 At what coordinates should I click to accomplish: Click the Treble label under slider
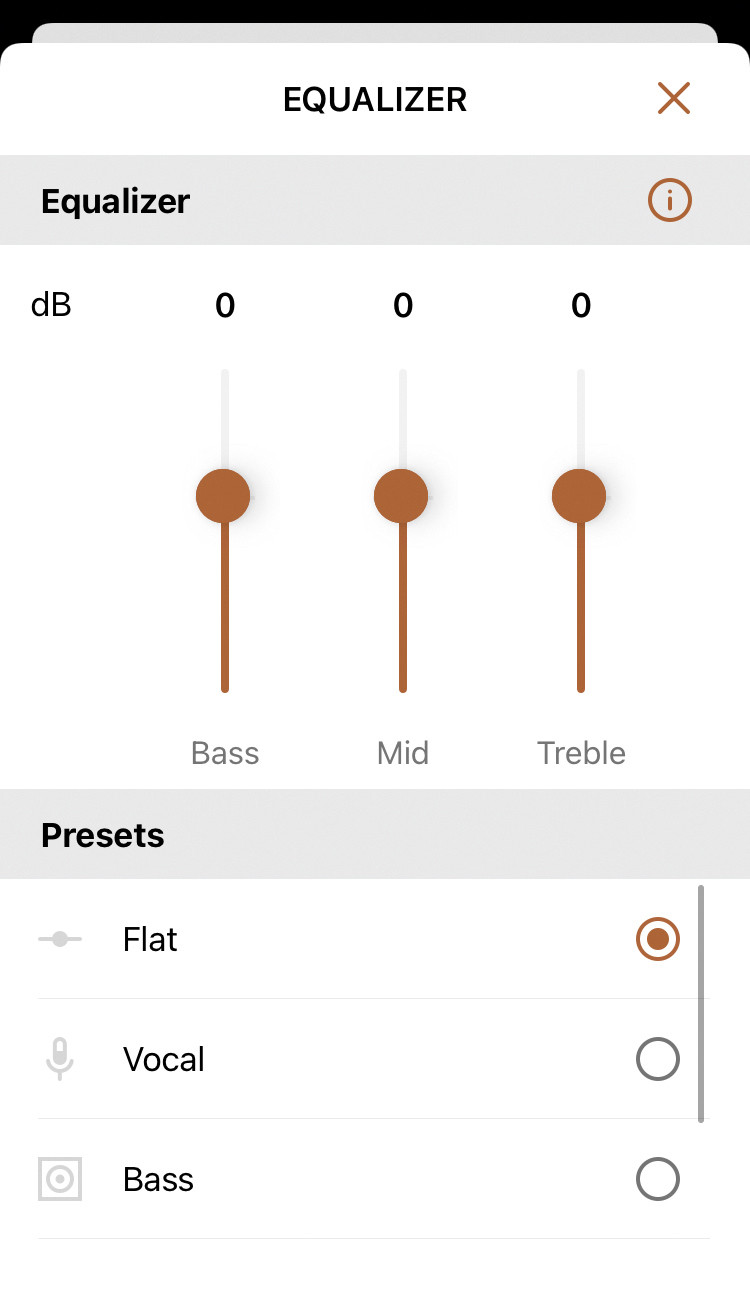(x=581, y=753)
